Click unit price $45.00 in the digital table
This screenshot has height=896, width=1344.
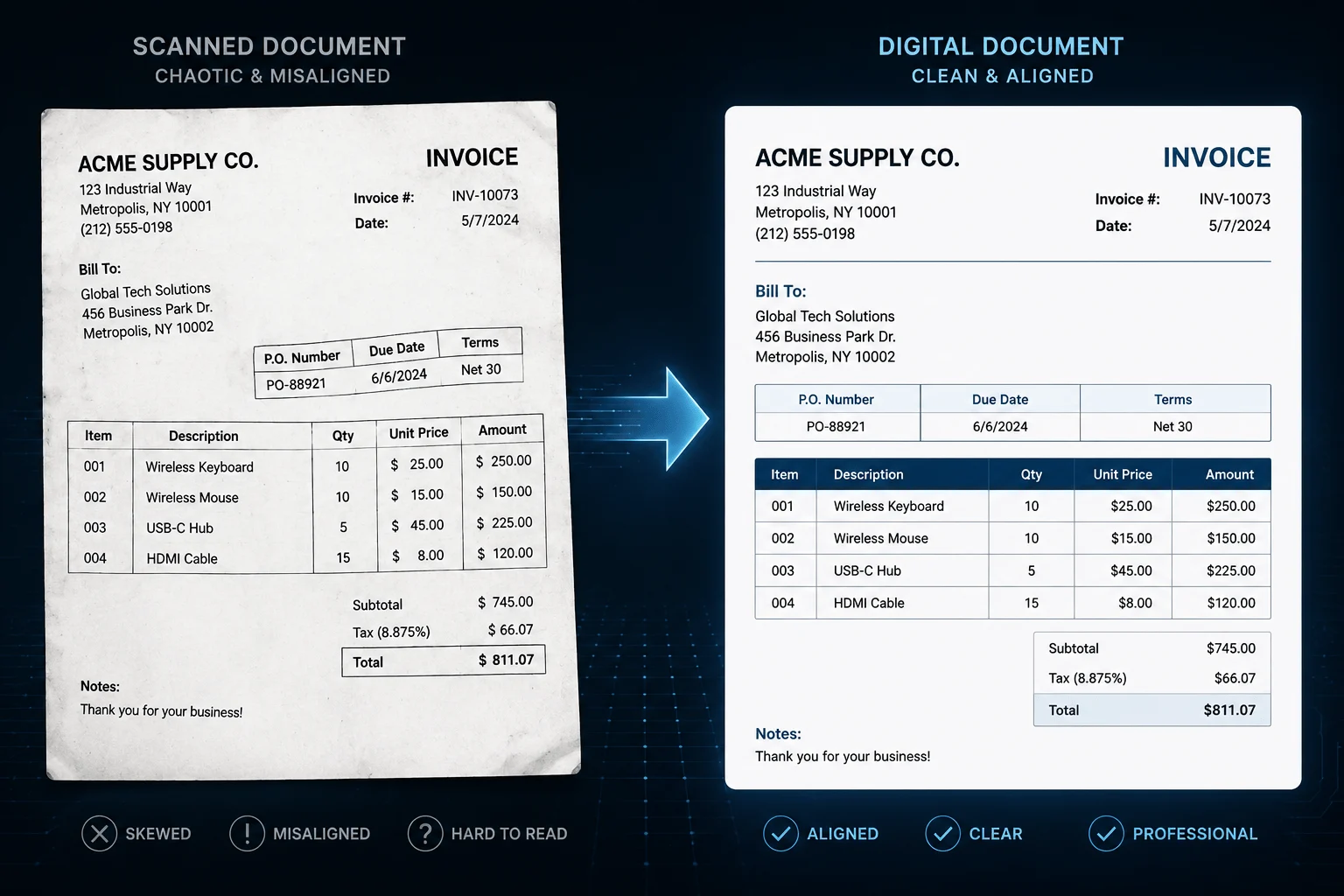(x=1131, y=570)
